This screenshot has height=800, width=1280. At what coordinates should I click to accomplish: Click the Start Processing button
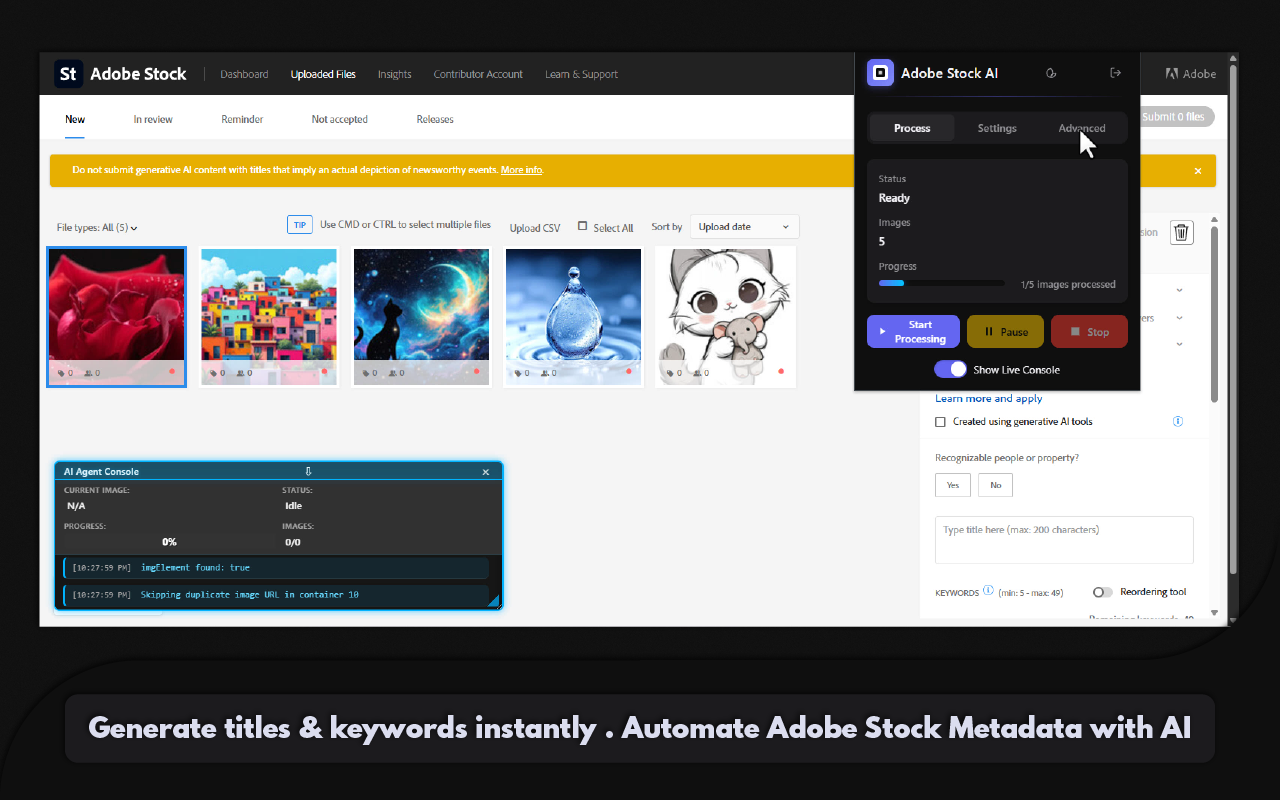(x=913, y=332)
